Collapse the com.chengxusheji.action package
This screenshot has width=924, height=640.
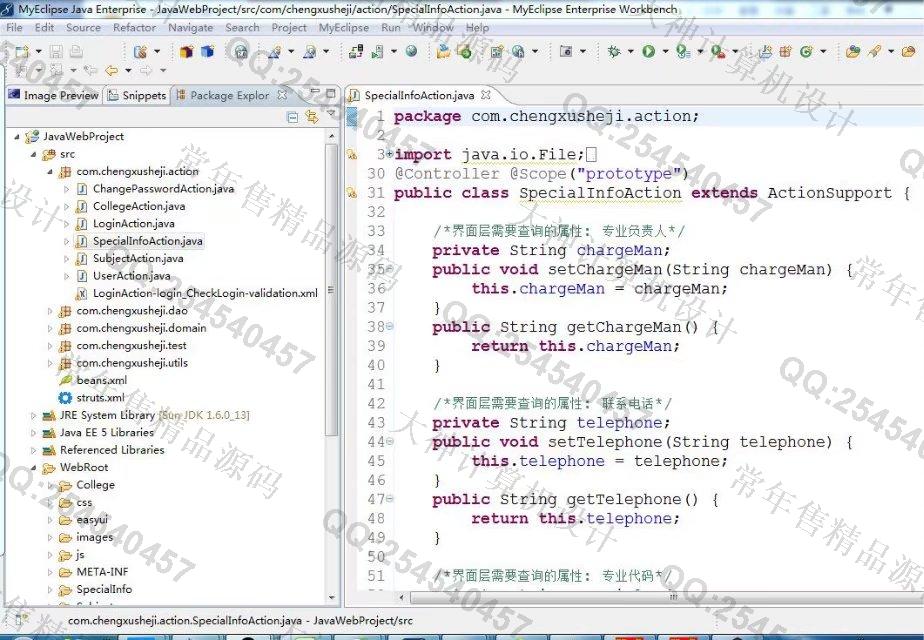coord(50,171)
